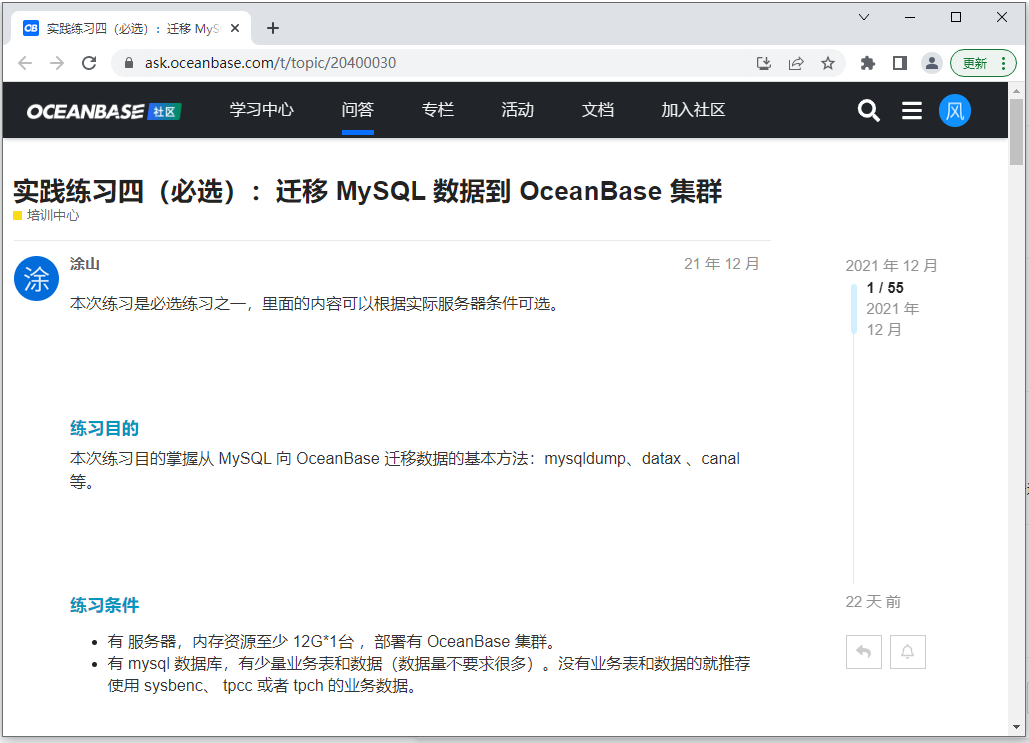Click the lock icon in address bar
The width and height of the screenshot is (1029, 743).
click(x=129, y=63)
